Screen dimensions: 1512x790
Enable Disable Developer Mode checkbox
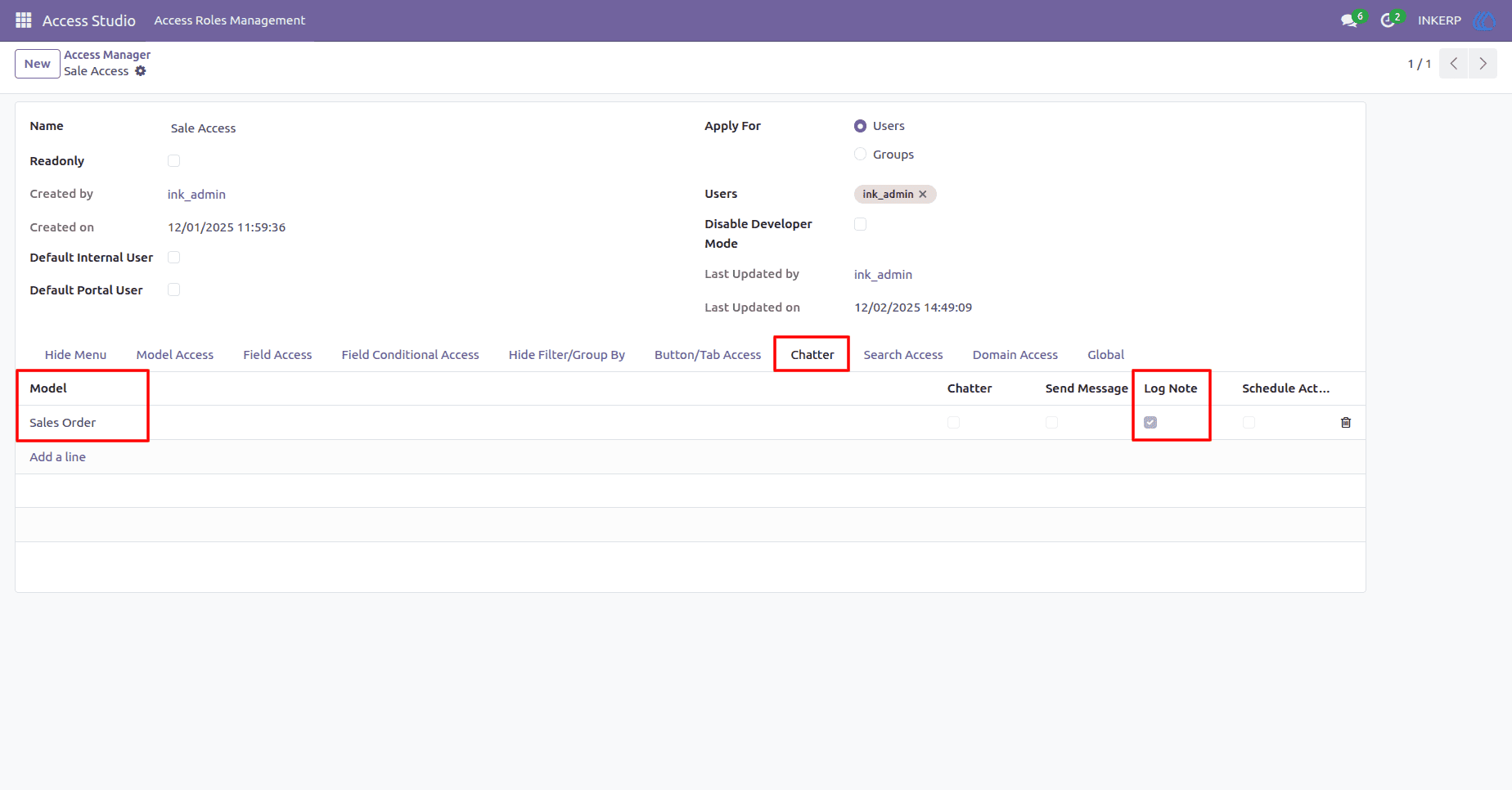860,224
